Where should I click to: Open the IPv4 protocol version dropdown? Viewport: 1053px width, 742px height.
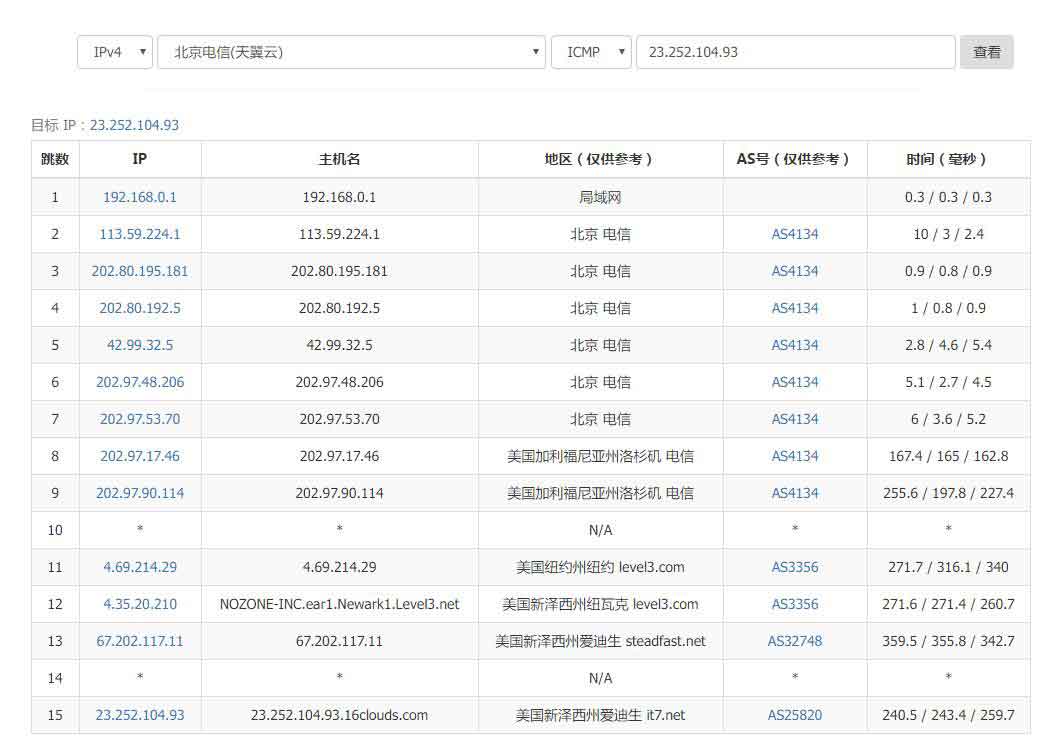115,52
